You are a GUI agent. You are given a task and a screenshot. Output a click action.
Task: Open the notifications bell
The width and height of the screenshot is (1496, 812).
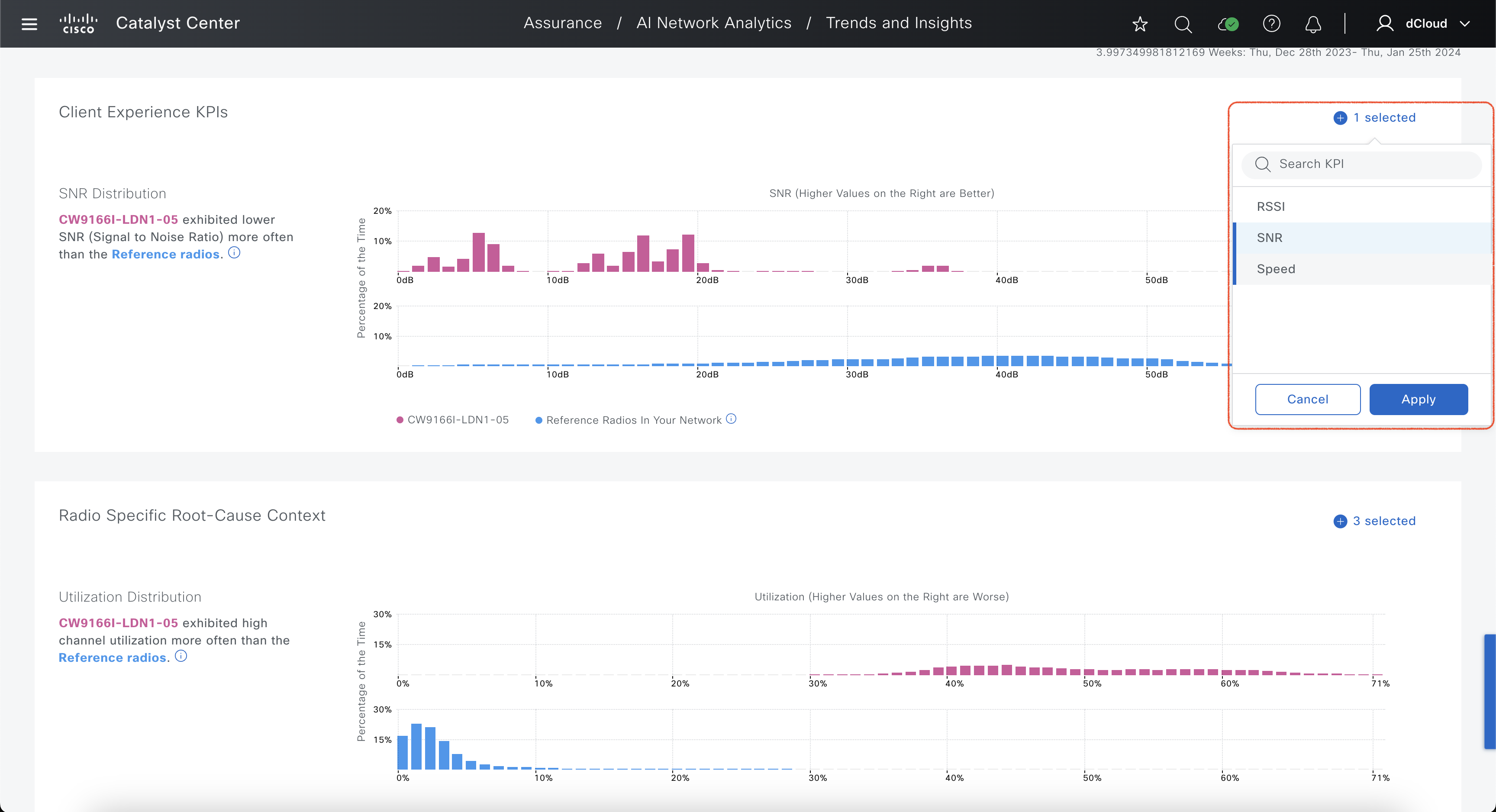coord(1313,24)
